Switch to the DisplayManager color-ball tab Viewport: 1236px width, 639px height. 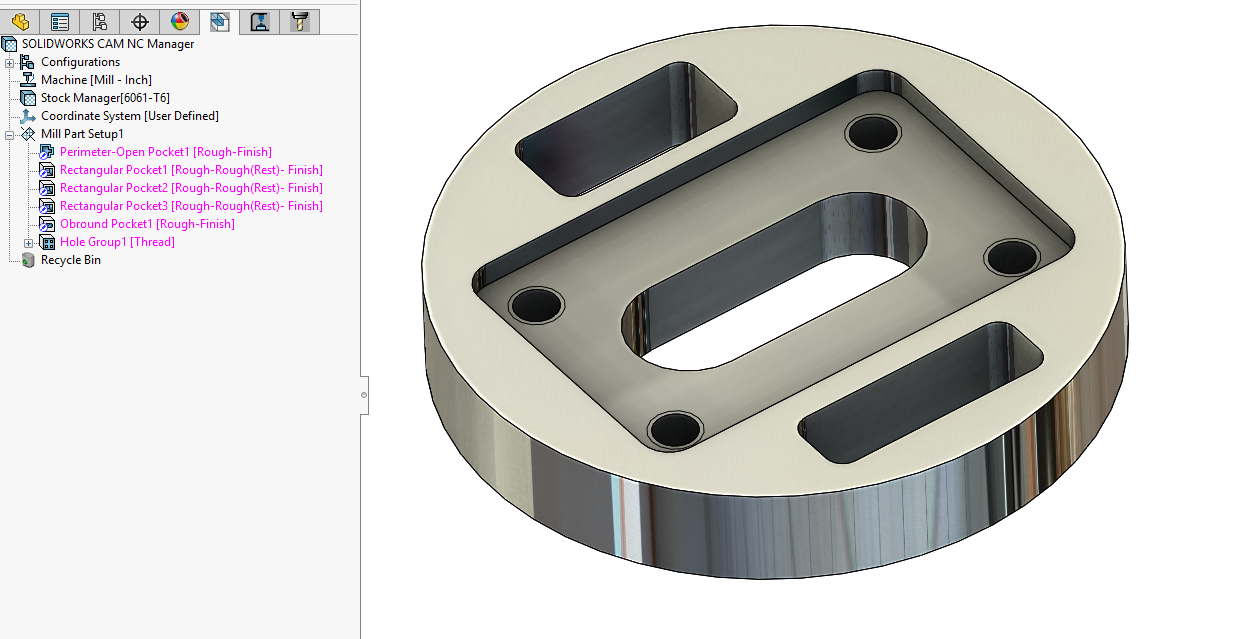coord(180,21)
